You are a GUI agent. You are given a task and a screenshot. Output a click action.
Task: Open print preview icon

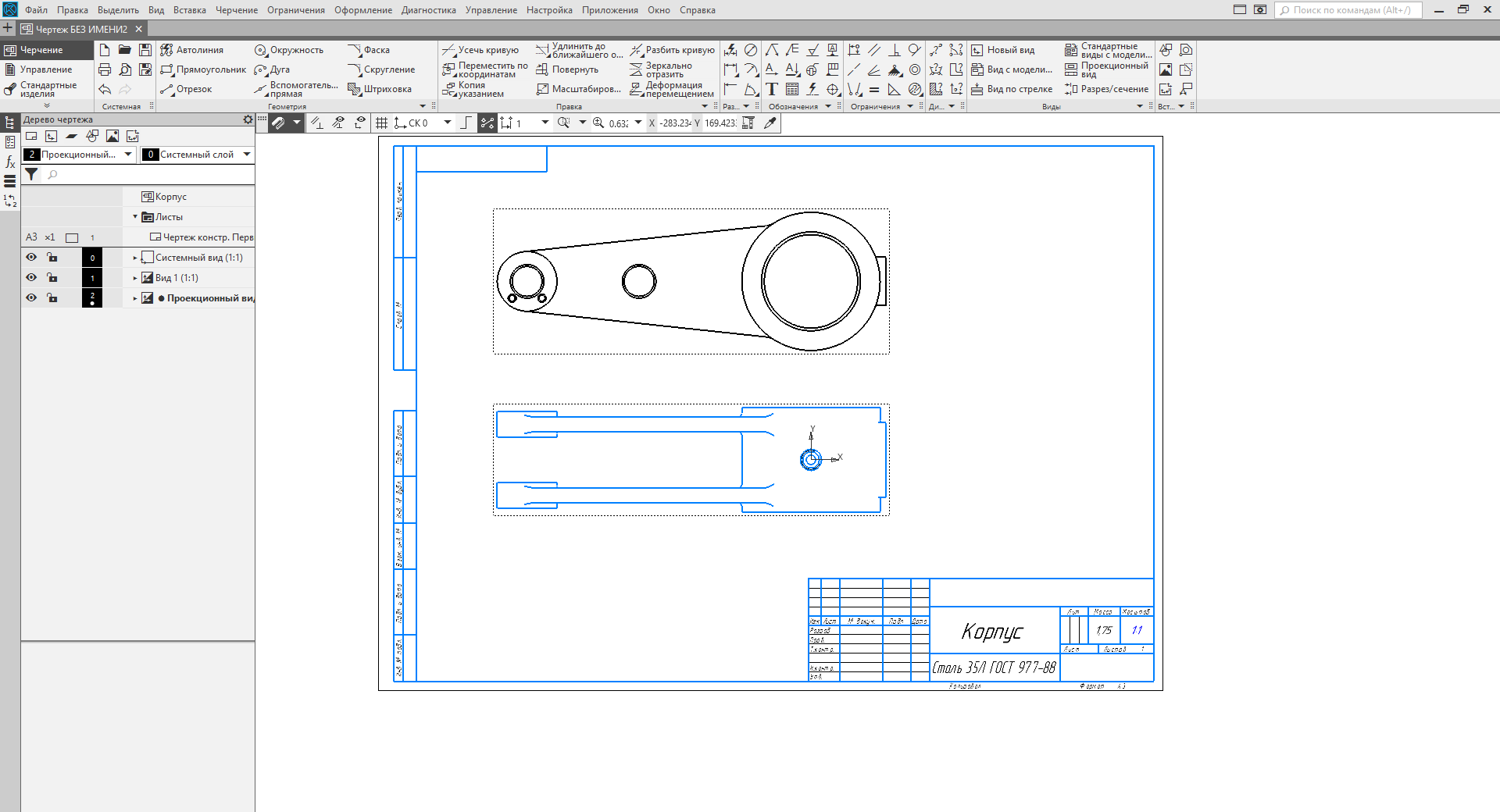(x=125, y=69)
